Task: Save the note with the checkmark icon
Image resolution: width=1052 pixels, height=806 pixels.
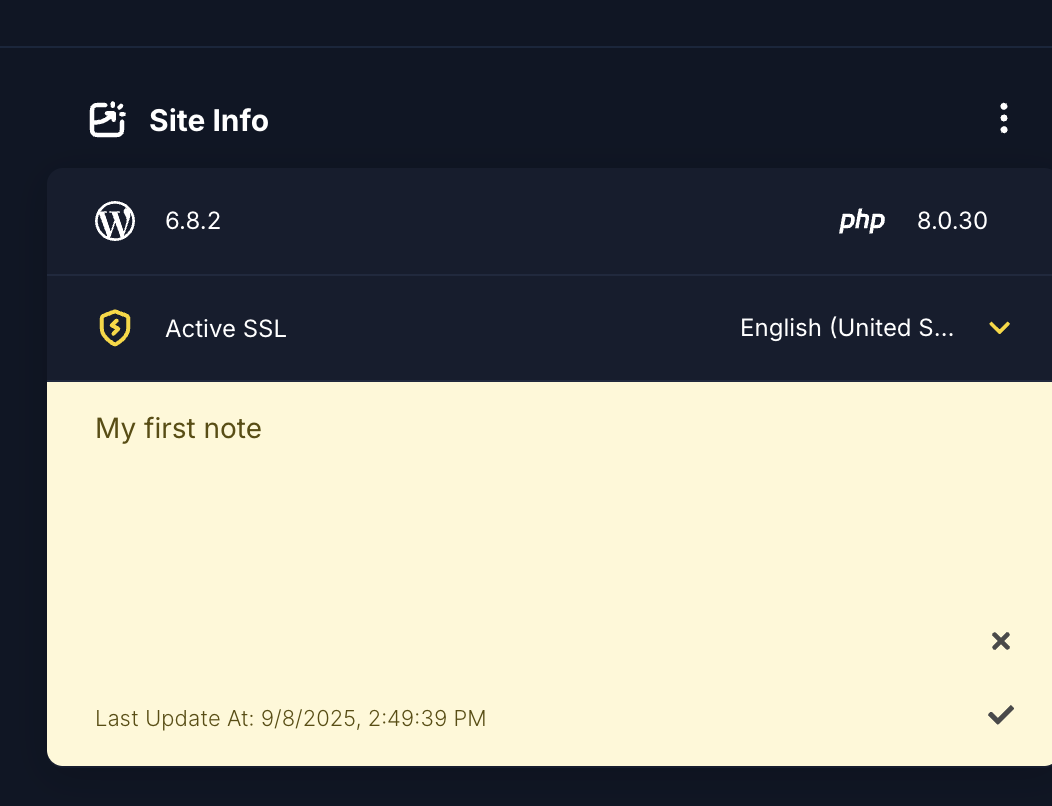Action: (x=1001, y=714)
